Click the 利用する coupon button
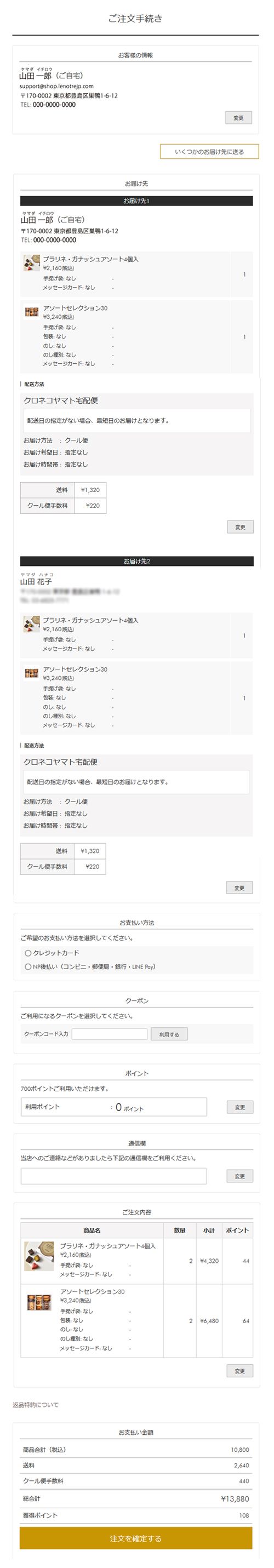Image resolution: width=274 pixels, height=1568 pixels. [x=169, y=1034]
